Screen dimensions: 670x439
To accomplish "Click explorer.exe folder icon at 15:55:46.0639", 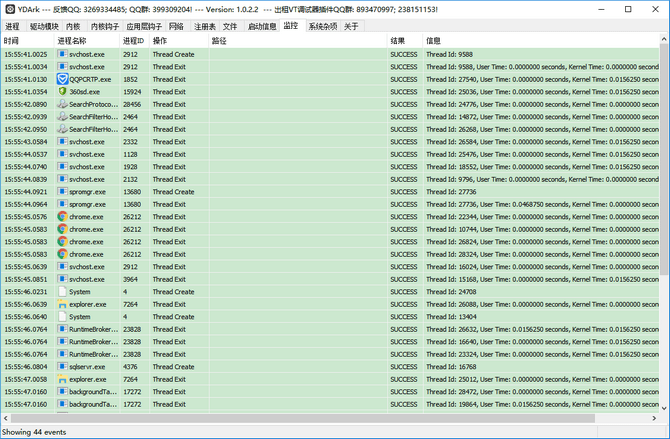I will (x=62, y=304).
